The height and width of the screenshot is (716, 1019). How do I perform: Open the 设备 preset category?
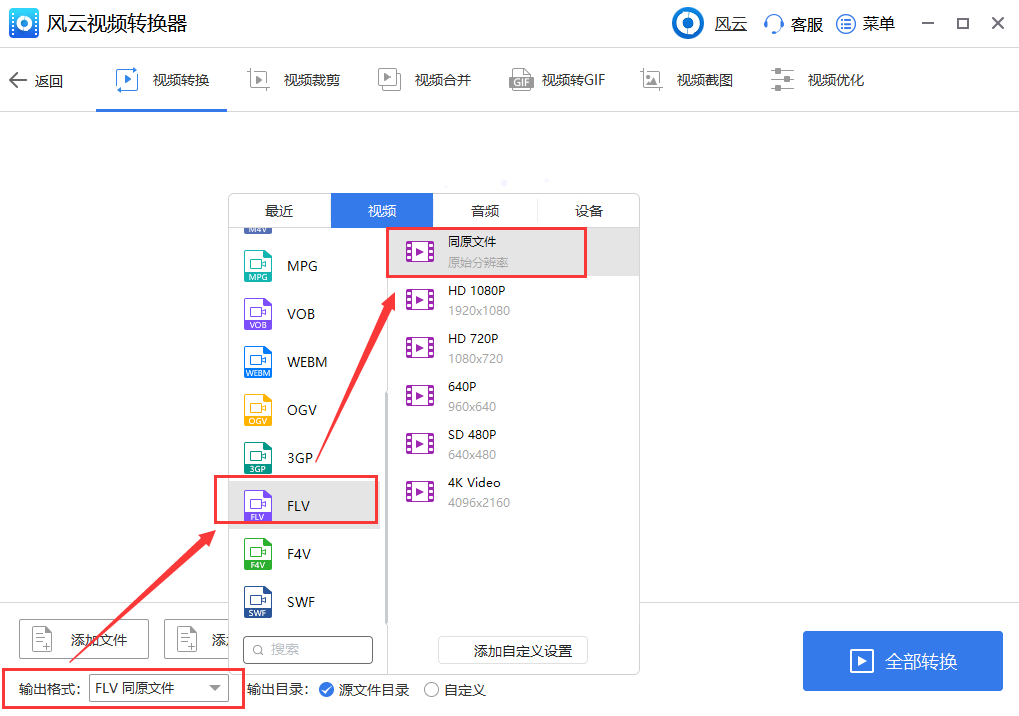(588, 210)
